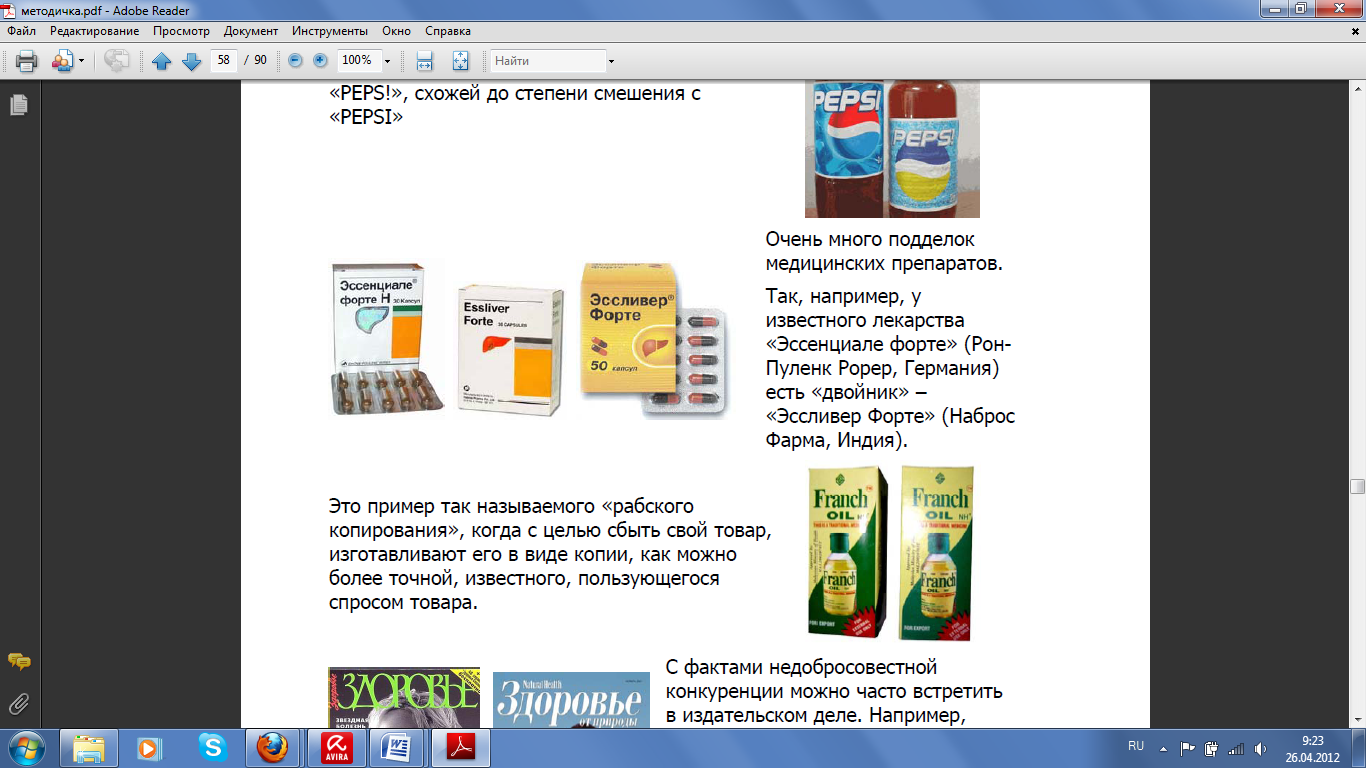Screen dimensions: 1366x768
Task: Click the green Здоровье magazine cover
Action: [404, 697]
